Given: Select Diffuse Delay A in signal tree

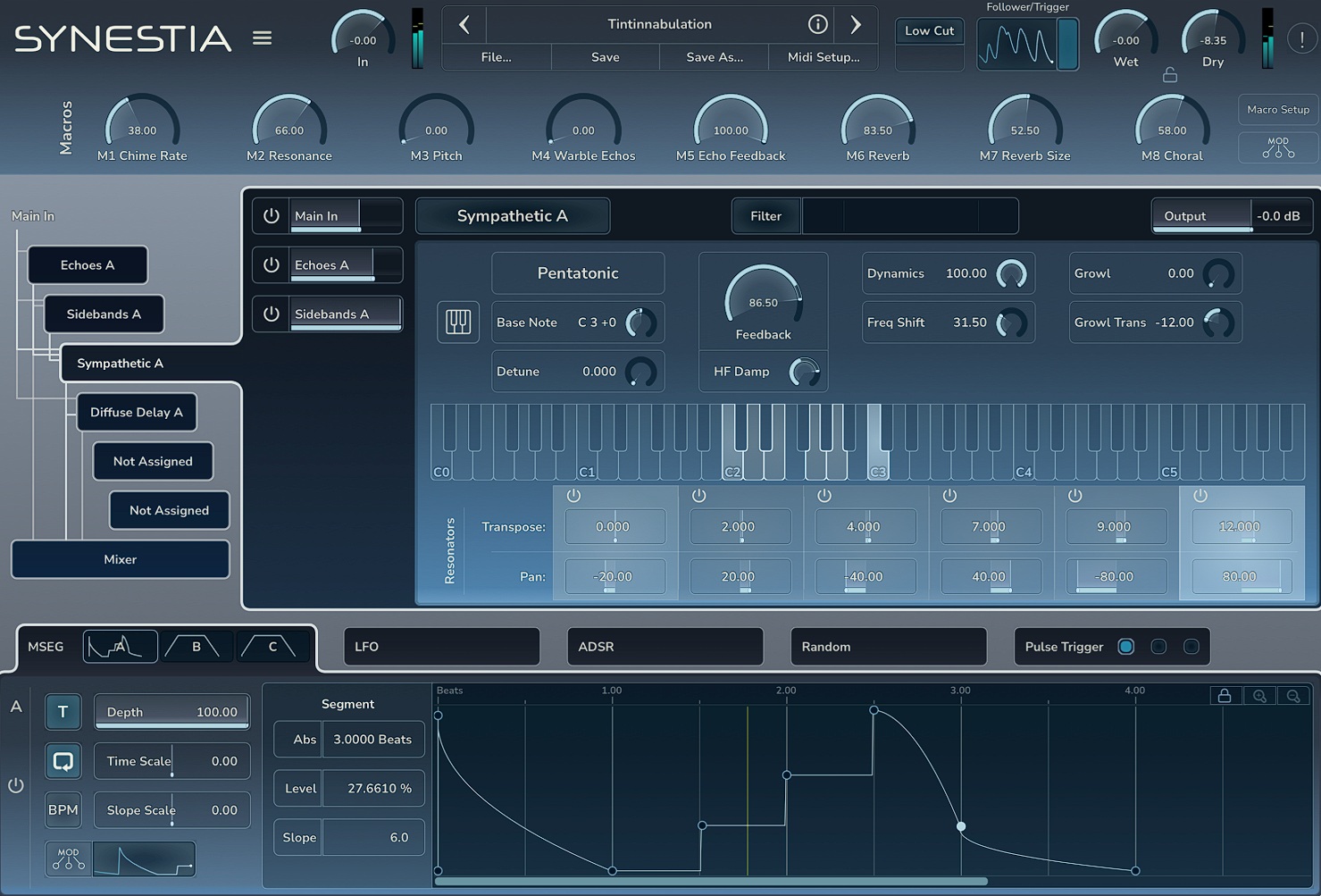Looking at the screenshot, I should point(137,412).
